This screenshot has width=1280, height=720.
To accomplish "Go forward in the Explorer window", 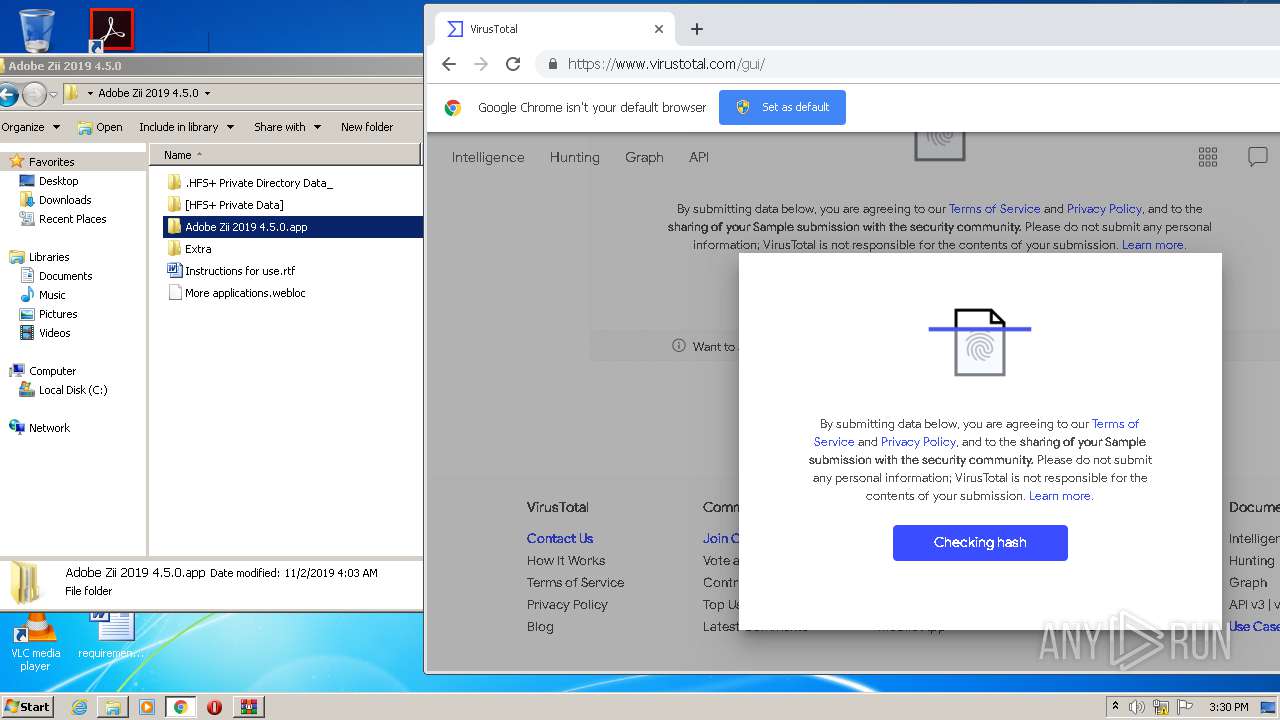I will pos(34,94).
